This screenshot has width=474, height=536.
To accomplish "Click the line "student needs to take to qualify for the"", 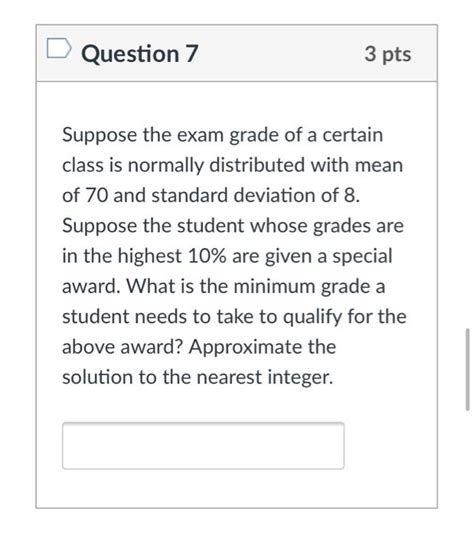I will pos(234,317).
